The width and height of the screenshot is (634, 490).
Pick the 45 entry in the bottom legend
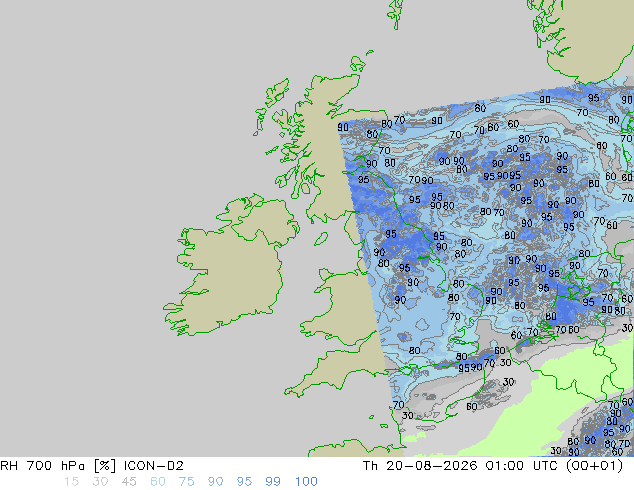pyautogui.click(x=129, y=482)
